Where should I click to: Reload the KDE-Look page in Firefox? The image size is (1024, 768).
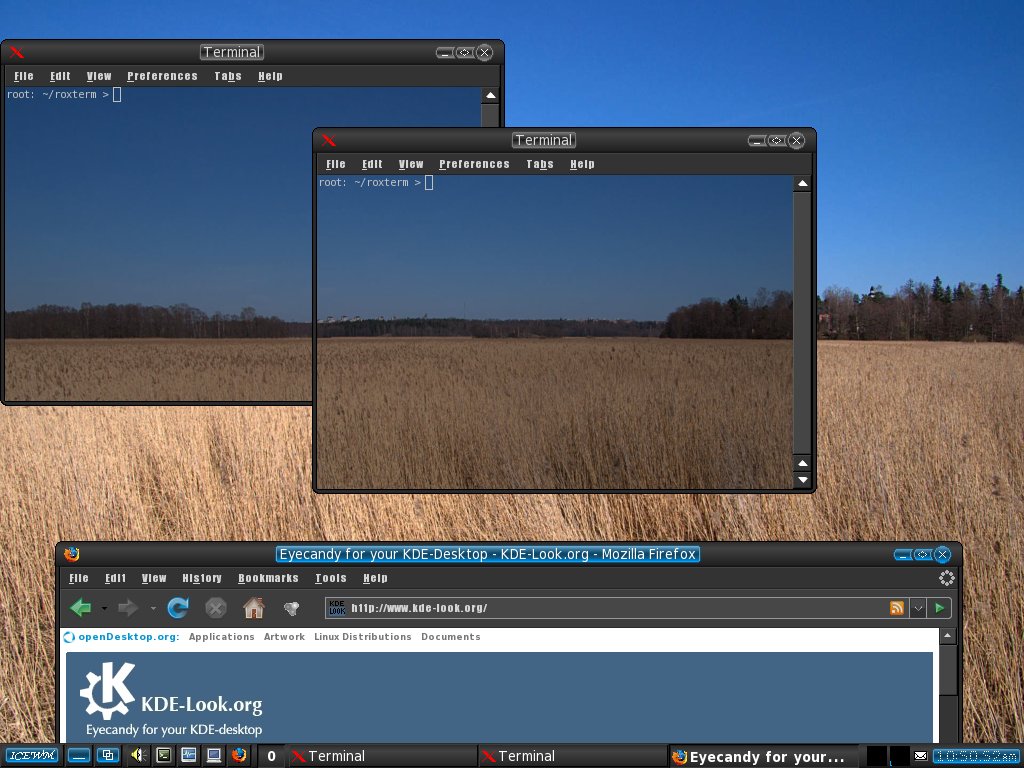pos(178,608)
